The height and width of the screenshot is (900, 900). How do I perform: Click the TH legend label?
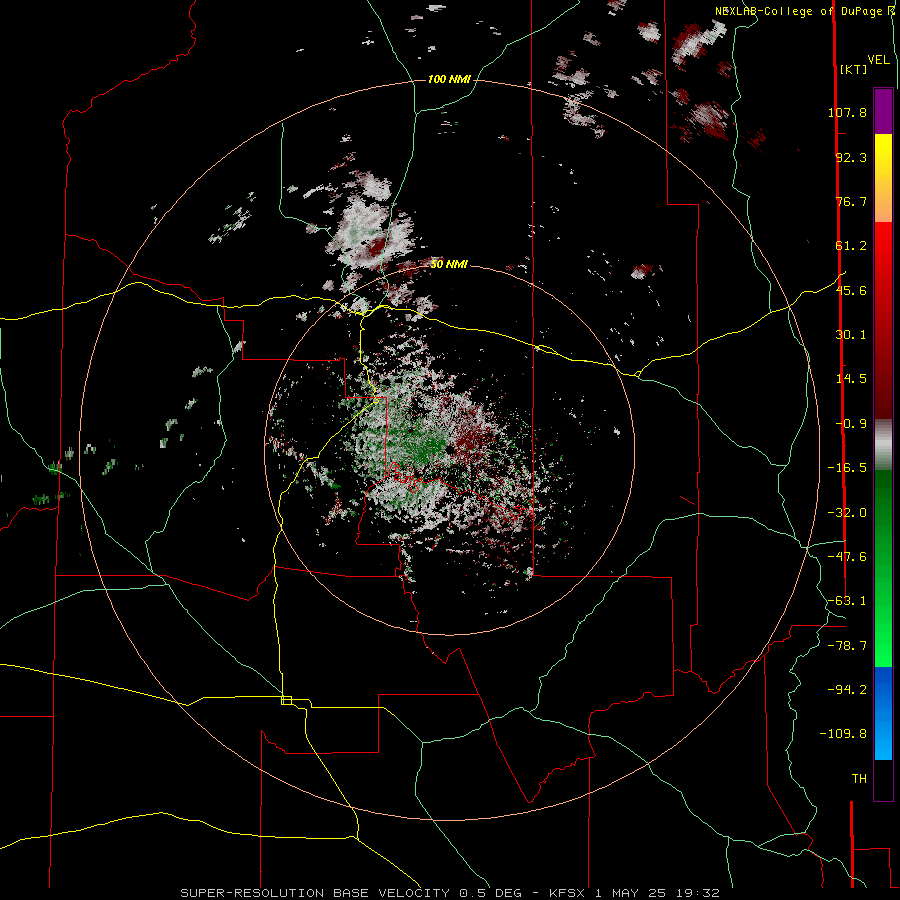coord(859,778)
